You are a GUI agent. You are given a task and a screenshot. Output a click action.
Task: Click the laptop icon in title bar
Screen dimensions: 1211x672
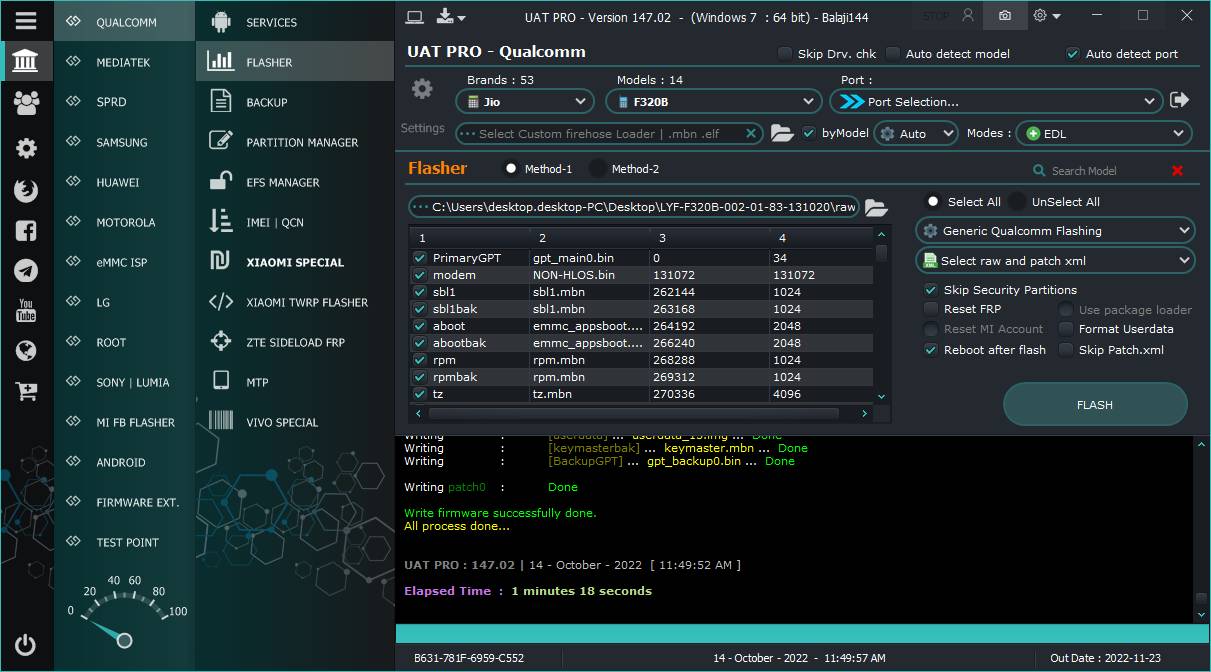point(415,16)
